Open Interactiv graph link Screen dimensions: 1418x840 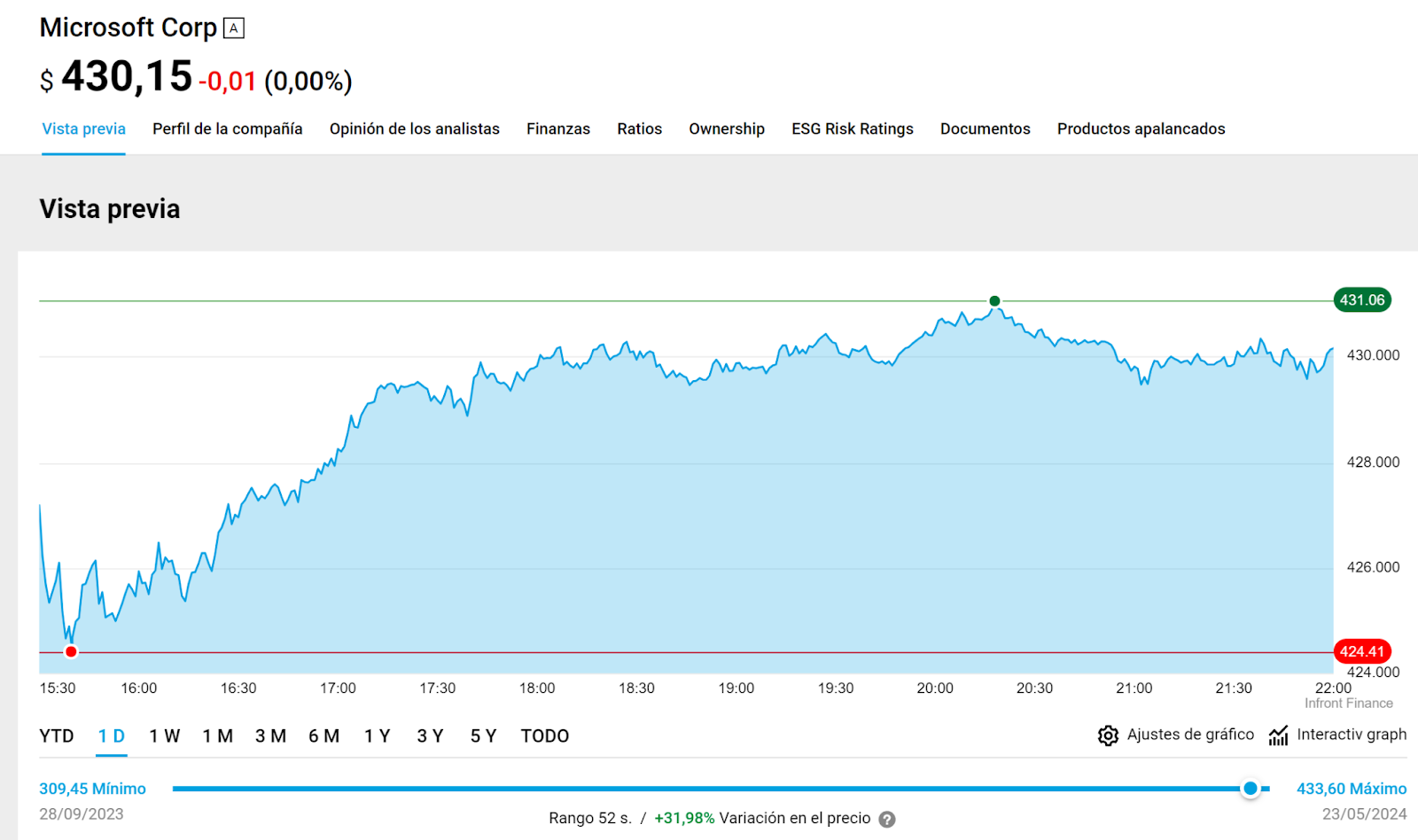[1352, 735]
